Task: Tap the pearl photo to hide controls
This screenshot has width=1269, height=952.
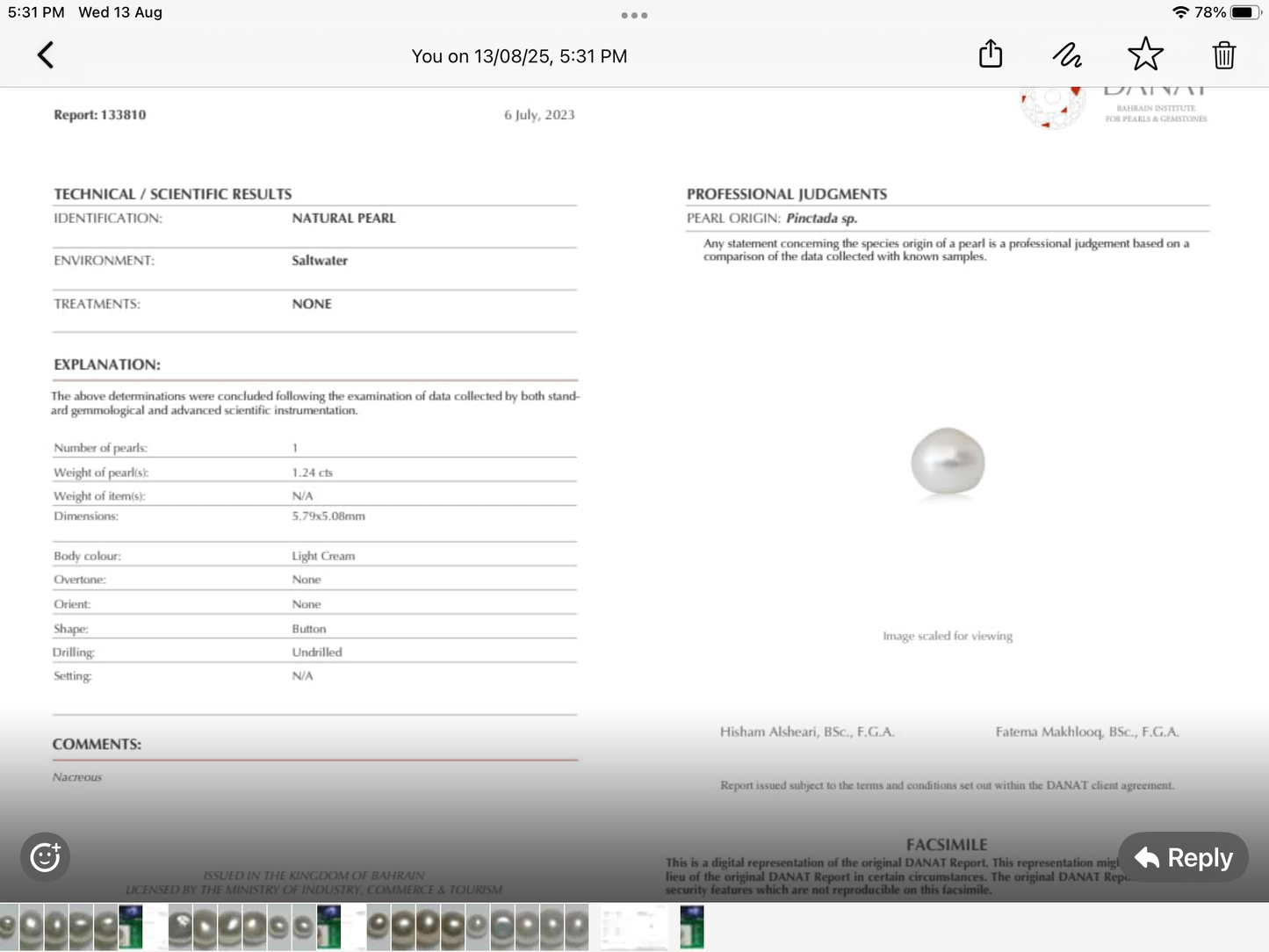Action: pyautogui.click(x=947, y=461)
